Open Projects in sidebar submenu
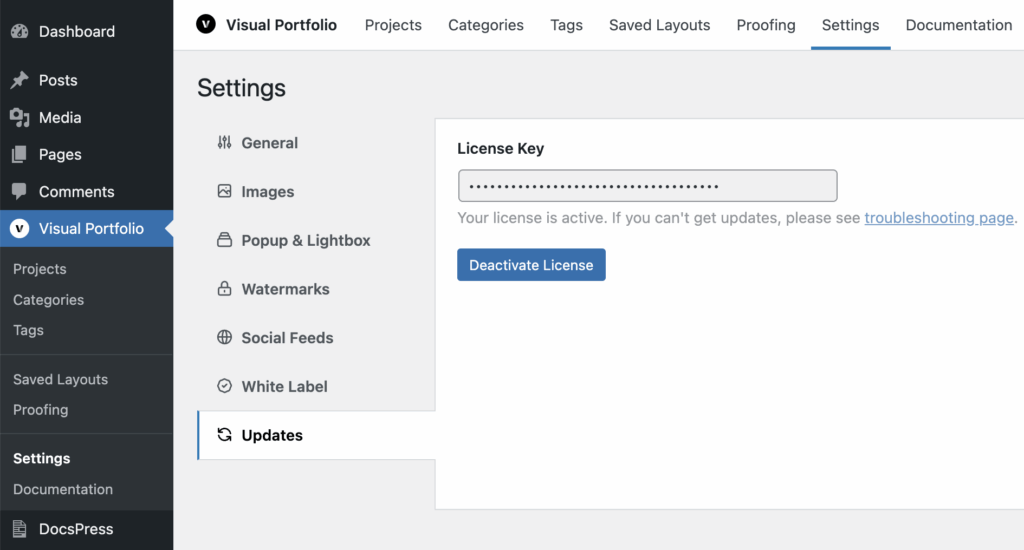This screenshot has width=1024, height=550. 40,268
